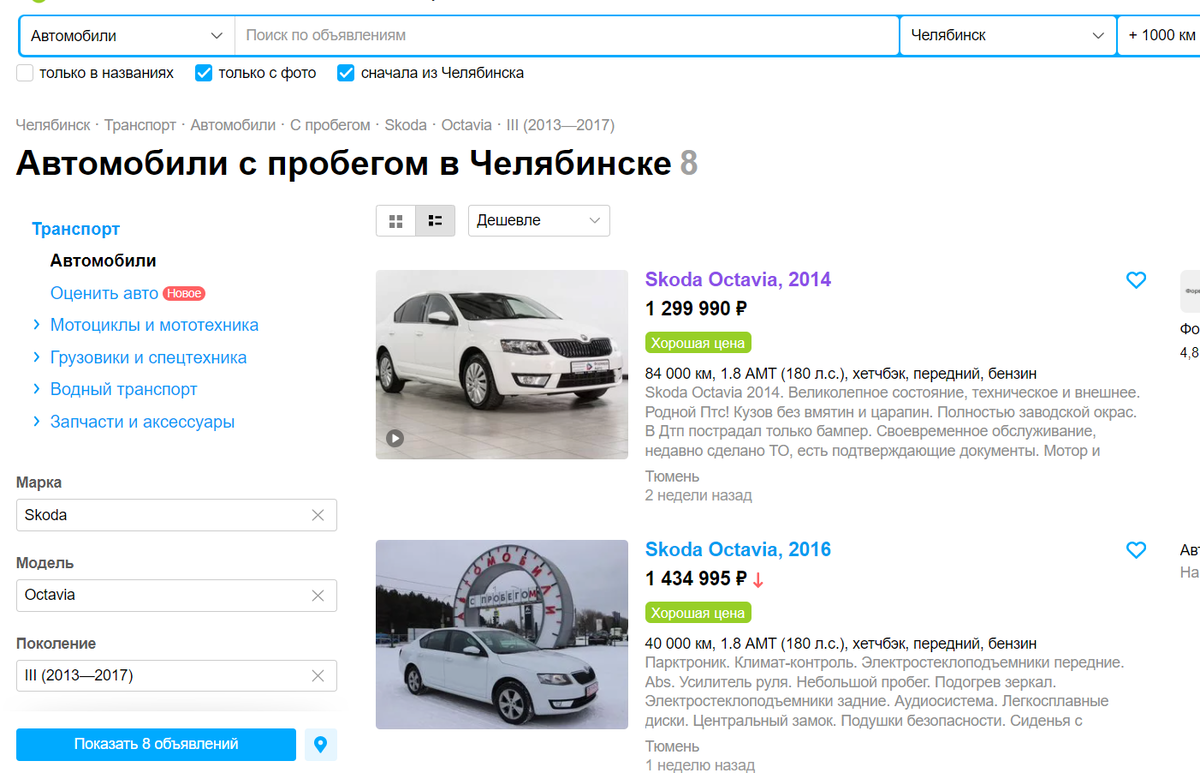The height and width of the screenshot is (773, 1200).
Task: Click the 'Новое' badge
Action: (x=184, y=294)
